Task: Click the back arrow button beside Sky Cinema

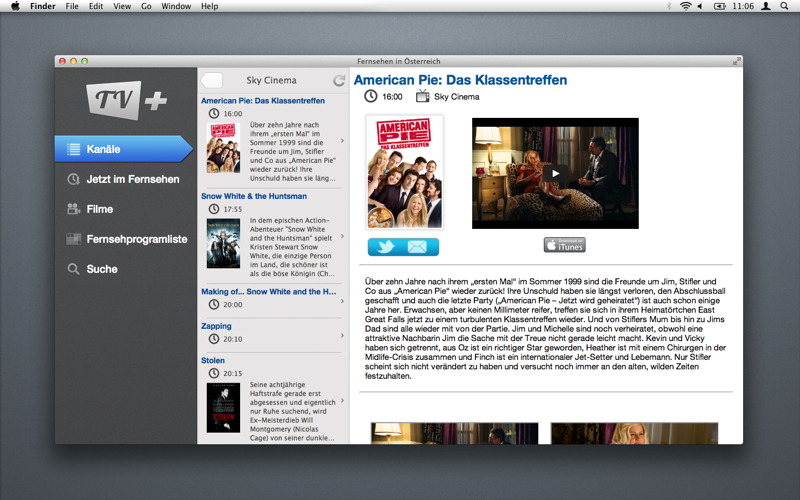Action: pos(212,80)
